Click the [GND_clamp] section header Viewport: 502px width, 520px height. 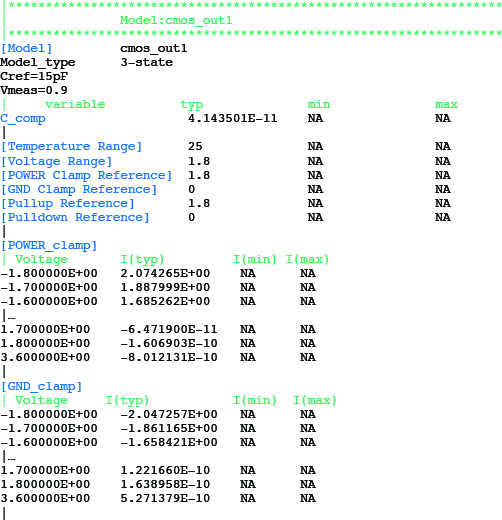click(x=41, y=387)
